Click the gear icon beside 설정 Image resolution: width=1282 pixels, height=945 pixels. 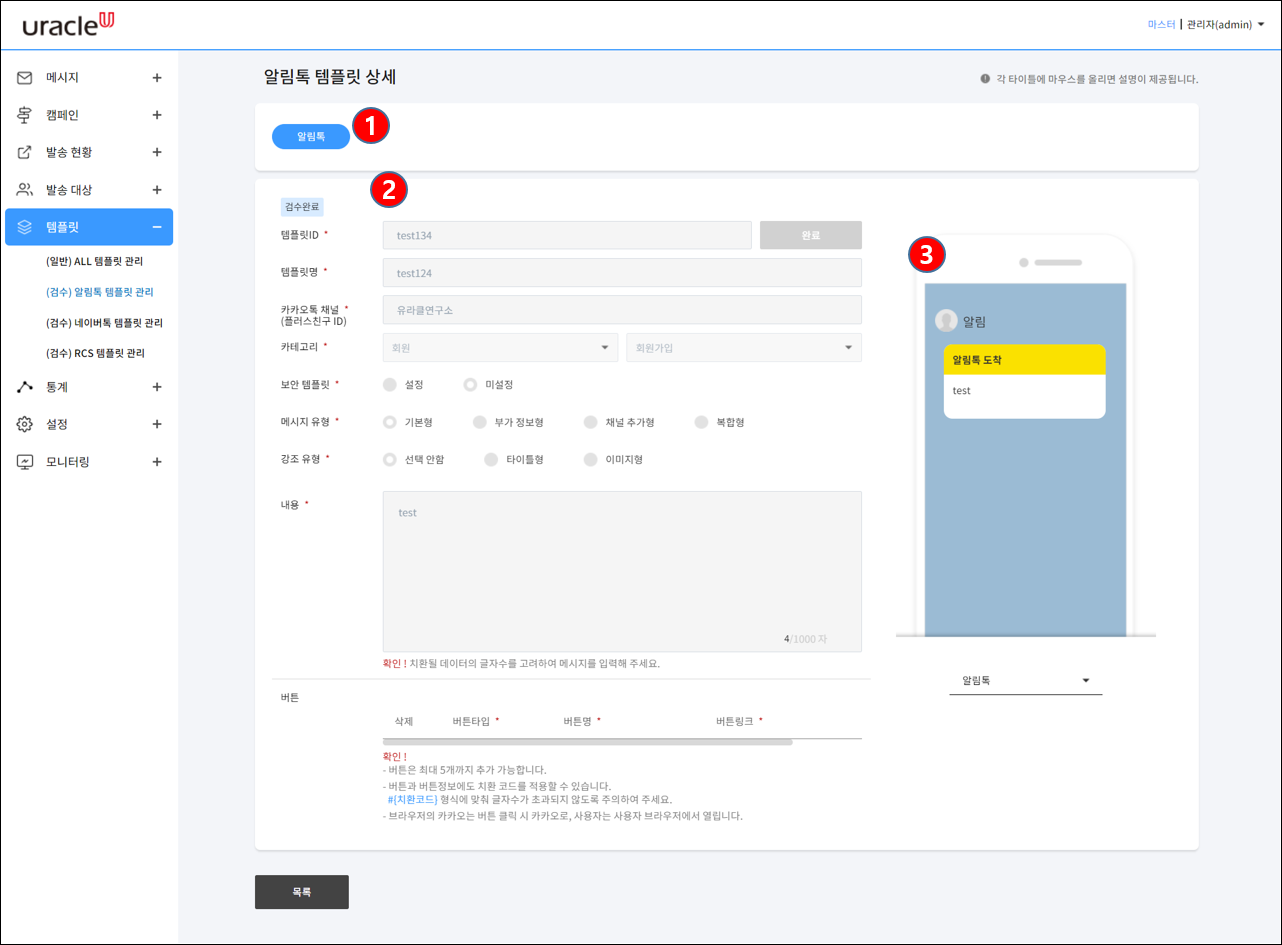click(25, 424)
